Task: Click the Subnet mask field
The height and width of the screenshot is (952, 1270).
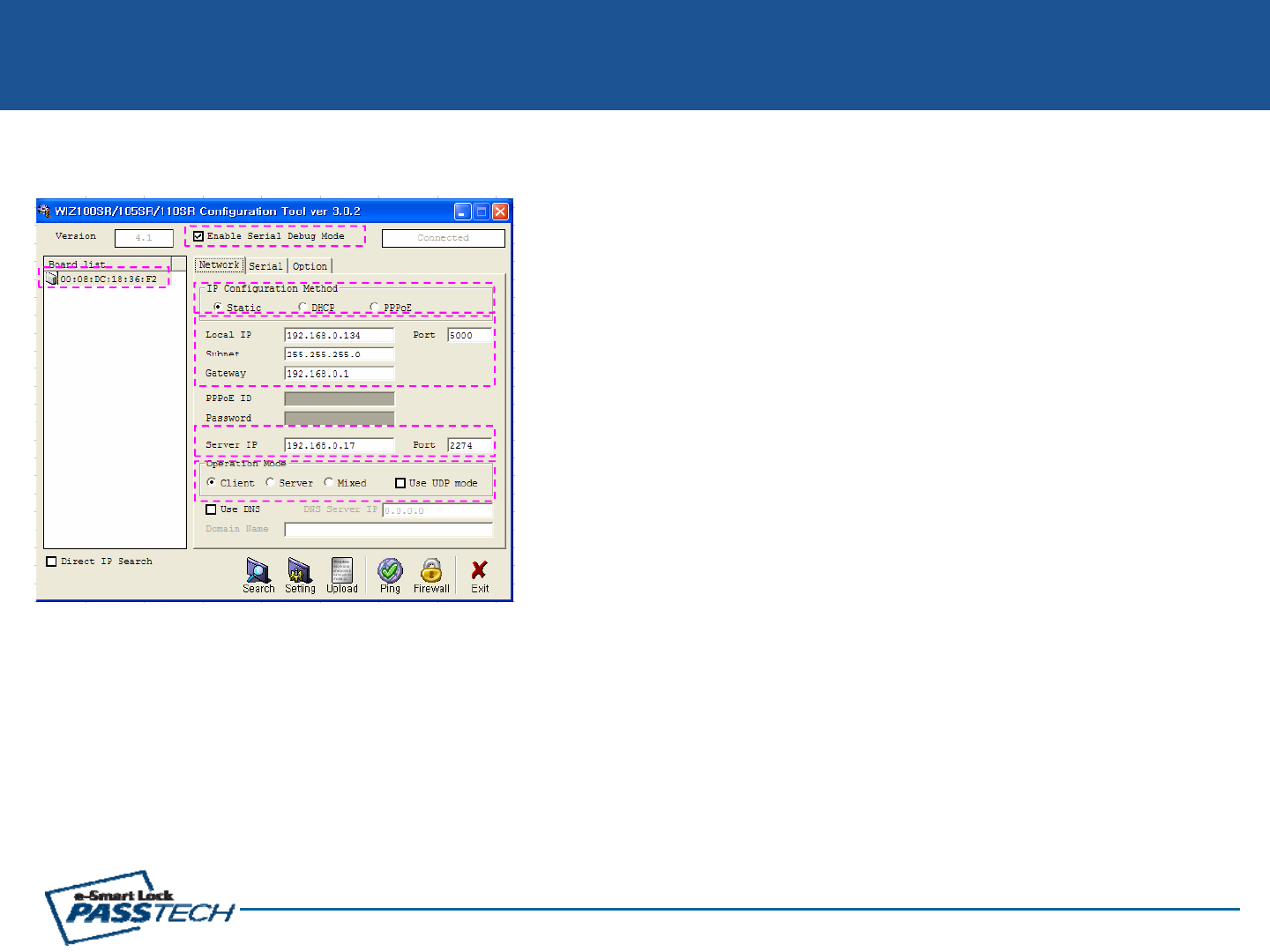Action: pos(339,354)
